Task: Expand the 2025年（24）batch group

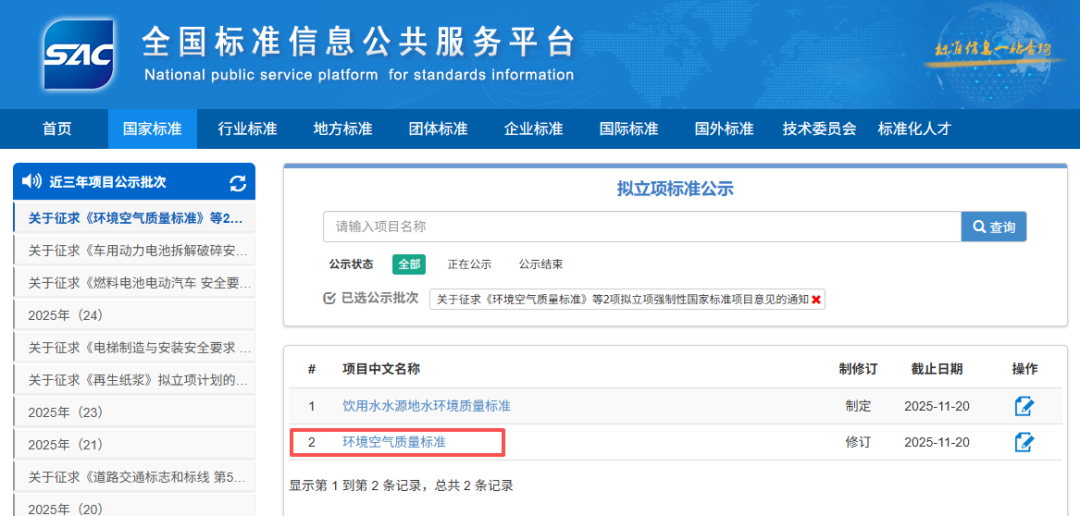Action: (66, 315)
